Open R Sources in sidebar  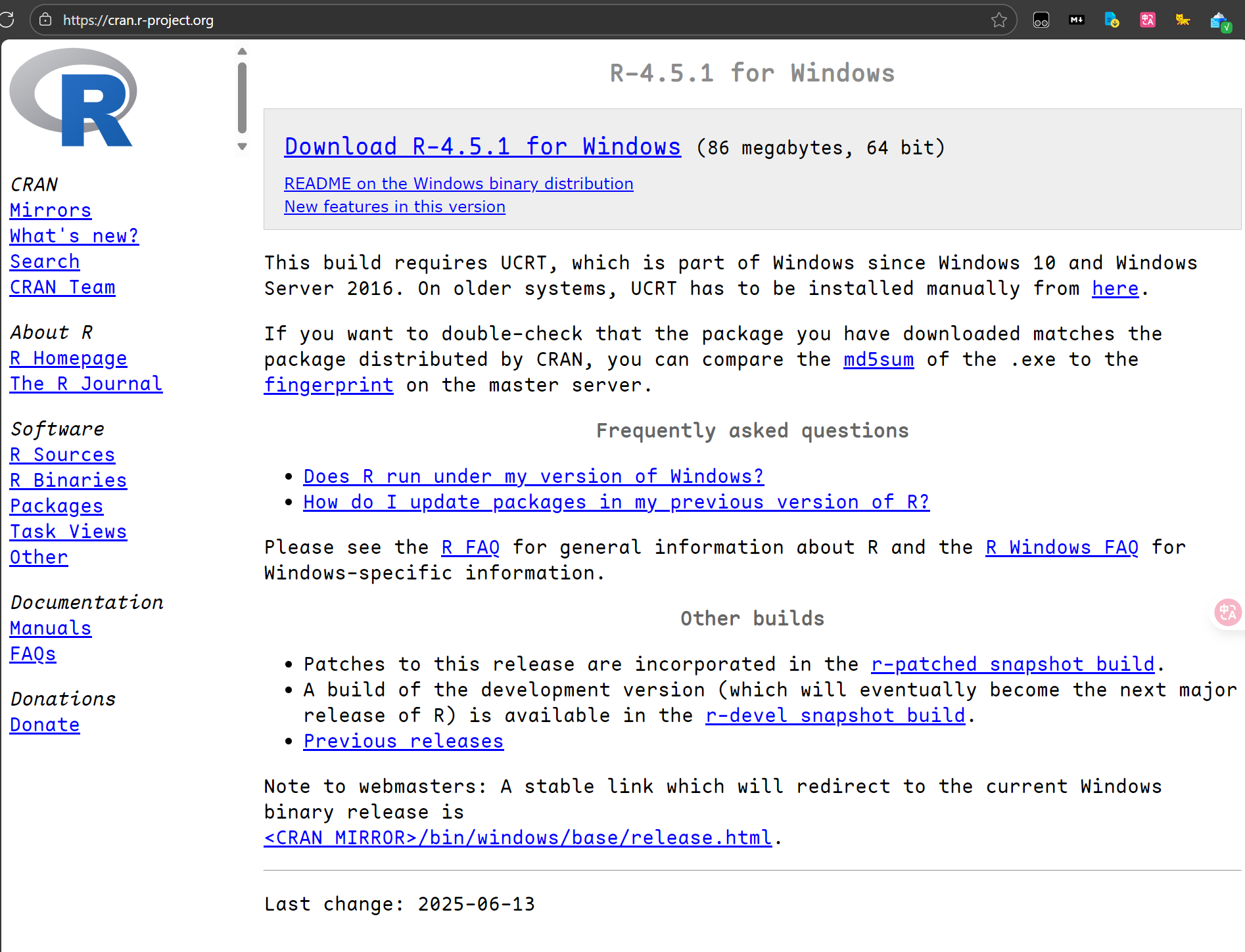click(x=62, y=455)
